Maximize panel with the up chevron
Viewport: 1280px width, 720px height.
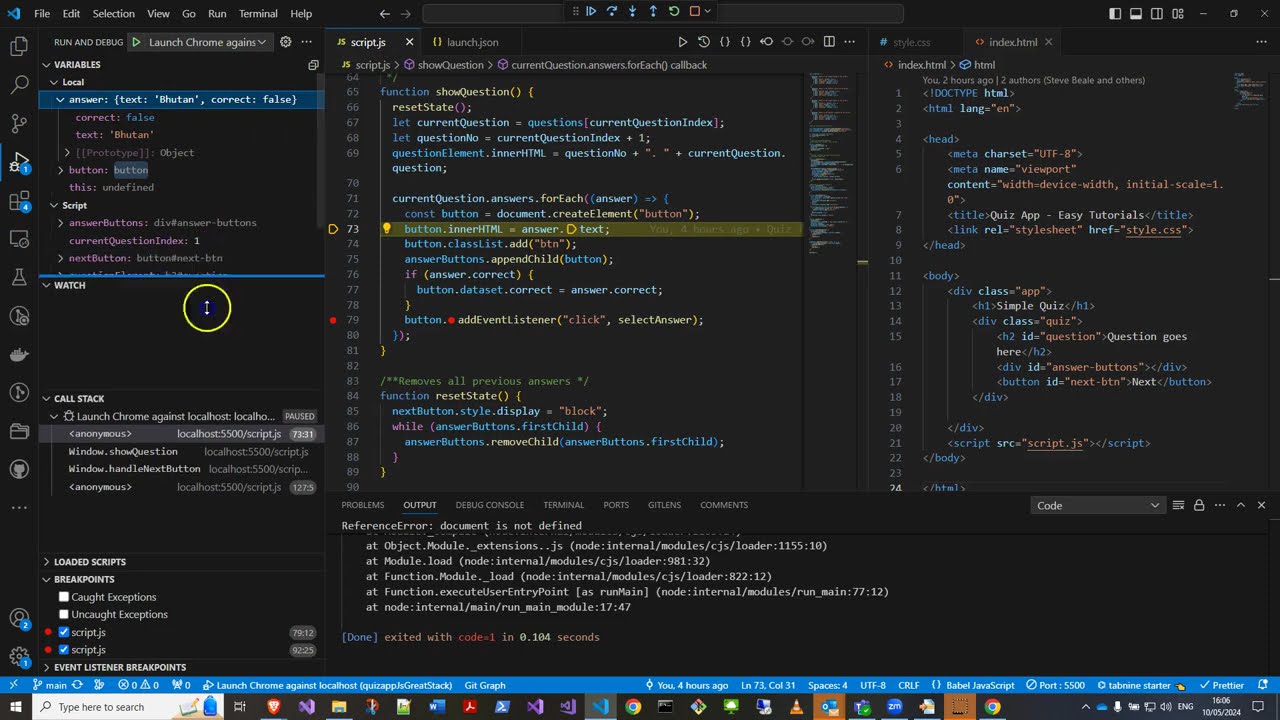pos(1241,505)
